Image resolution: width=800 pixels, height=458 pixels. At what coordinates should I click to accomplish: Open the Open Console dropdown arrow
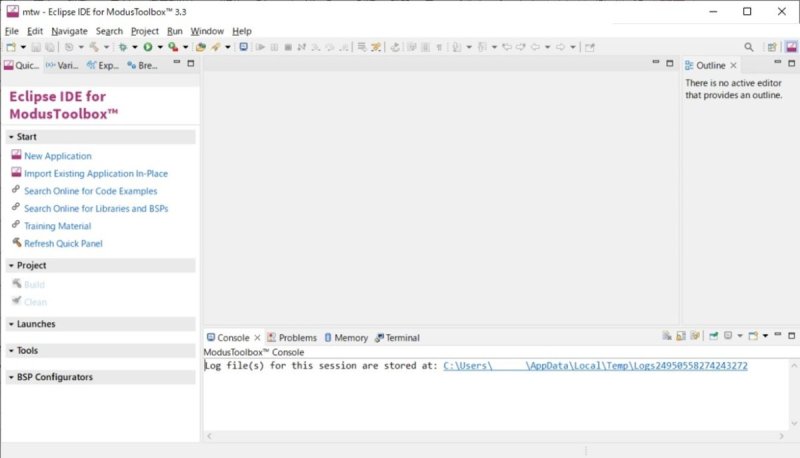765,336
